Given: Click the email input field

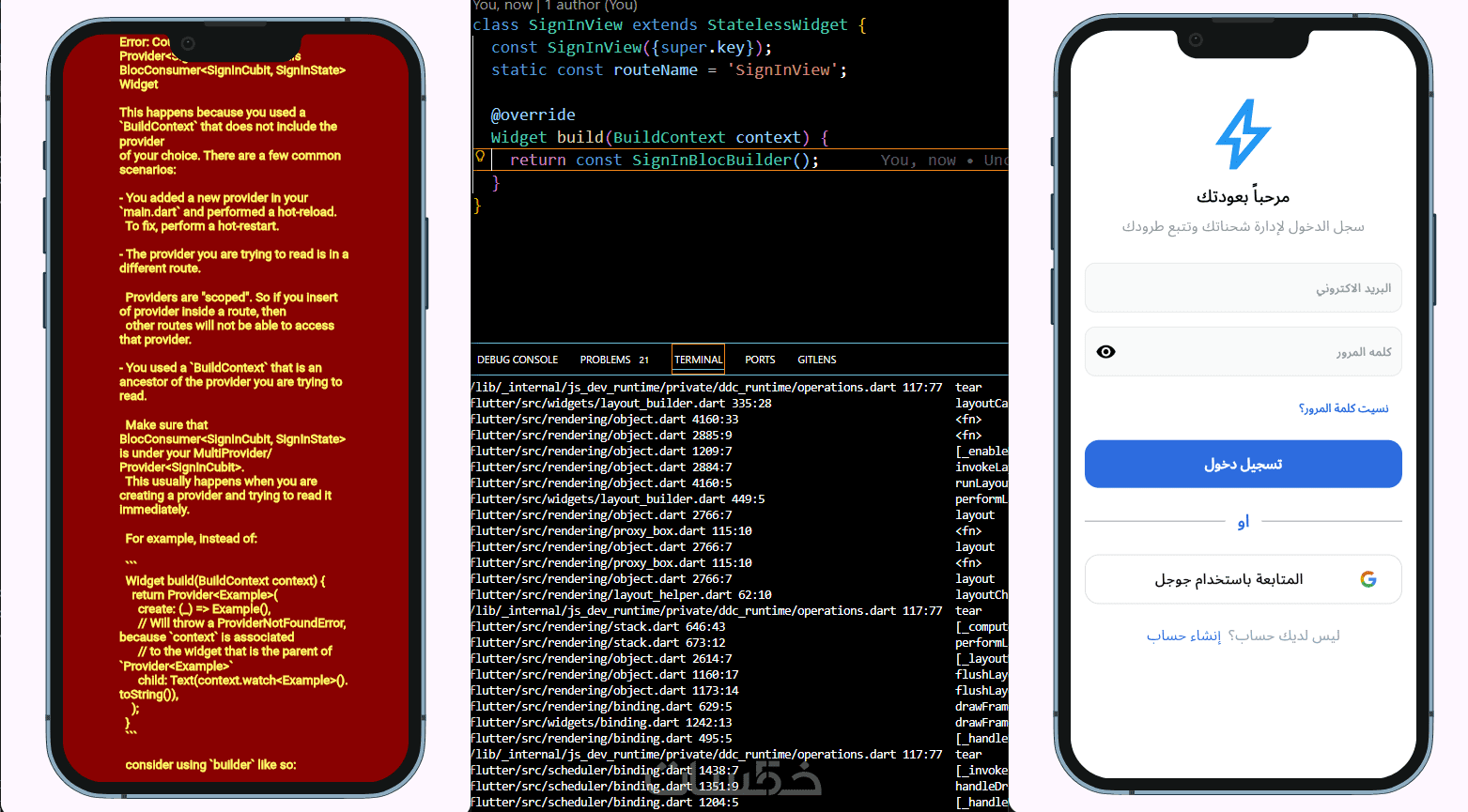Looking at the screenshot, I should [1243, 288].
